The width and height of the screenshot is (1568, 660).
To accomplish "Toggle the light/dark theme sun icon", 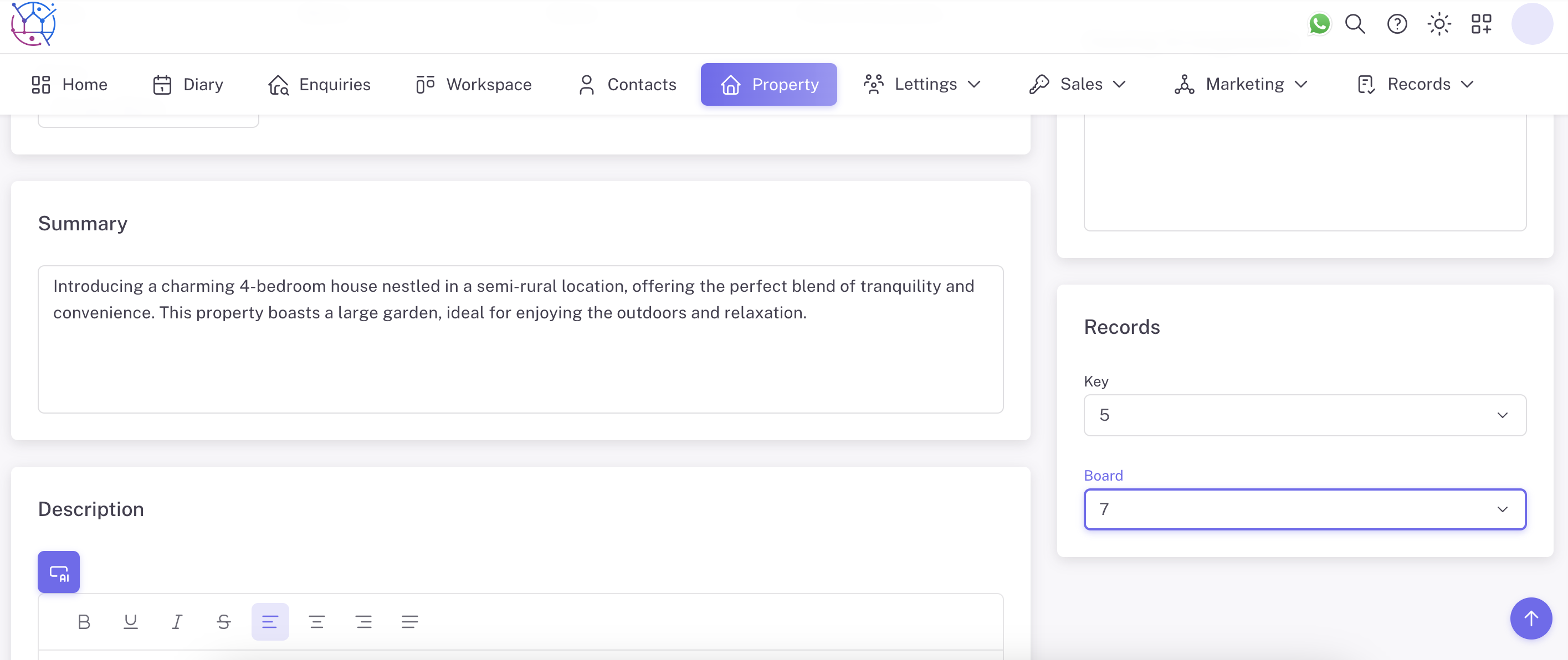I will pyautogui.click(x=1439, y=24).
